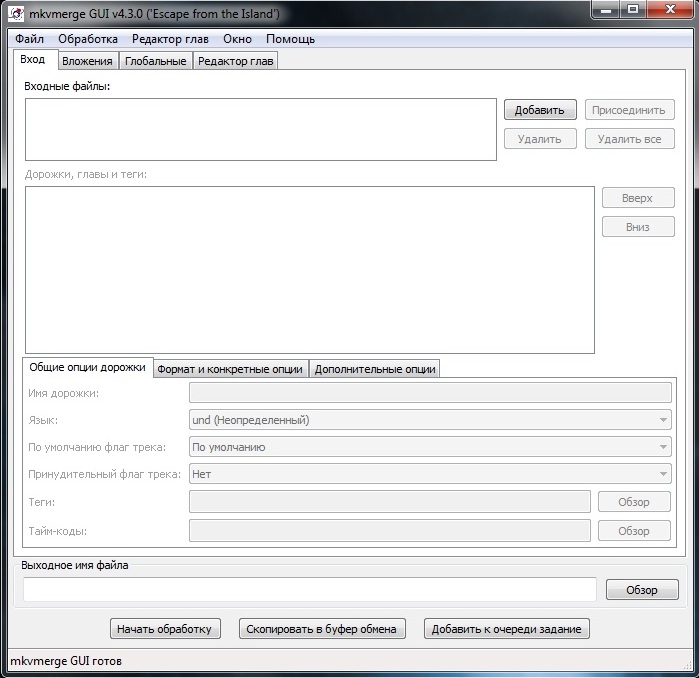
Task: Select the Формат и конкретные опции tab
Action: (230, 368)
